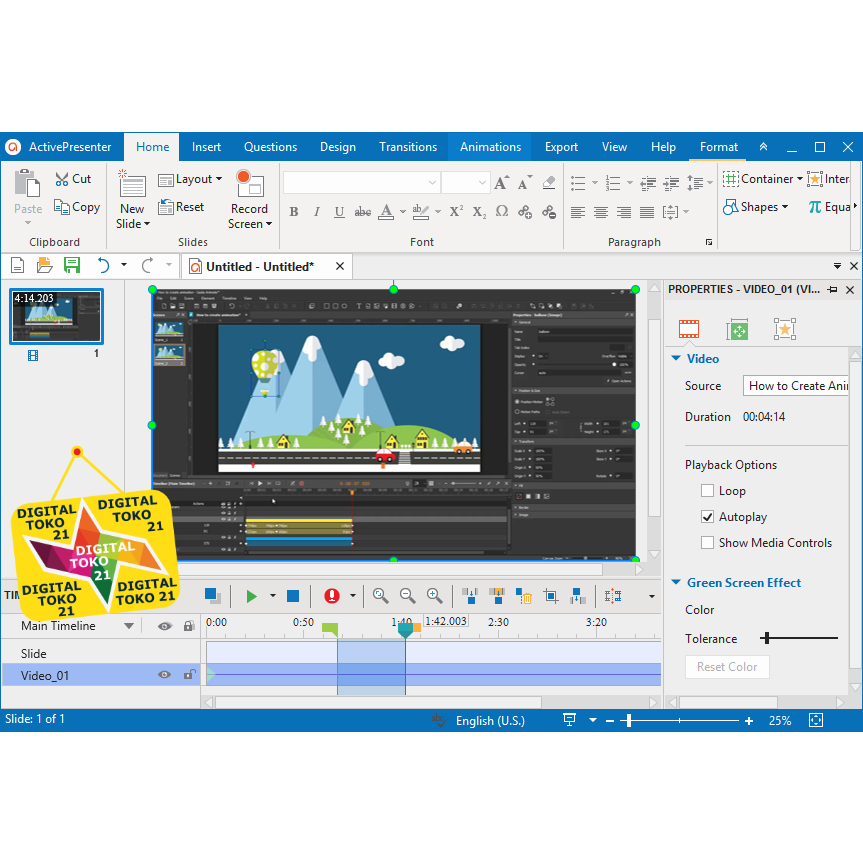Open the Size & Properties tab icon
The height and width of the screenshot is (863, 863).
coord(737,329)
